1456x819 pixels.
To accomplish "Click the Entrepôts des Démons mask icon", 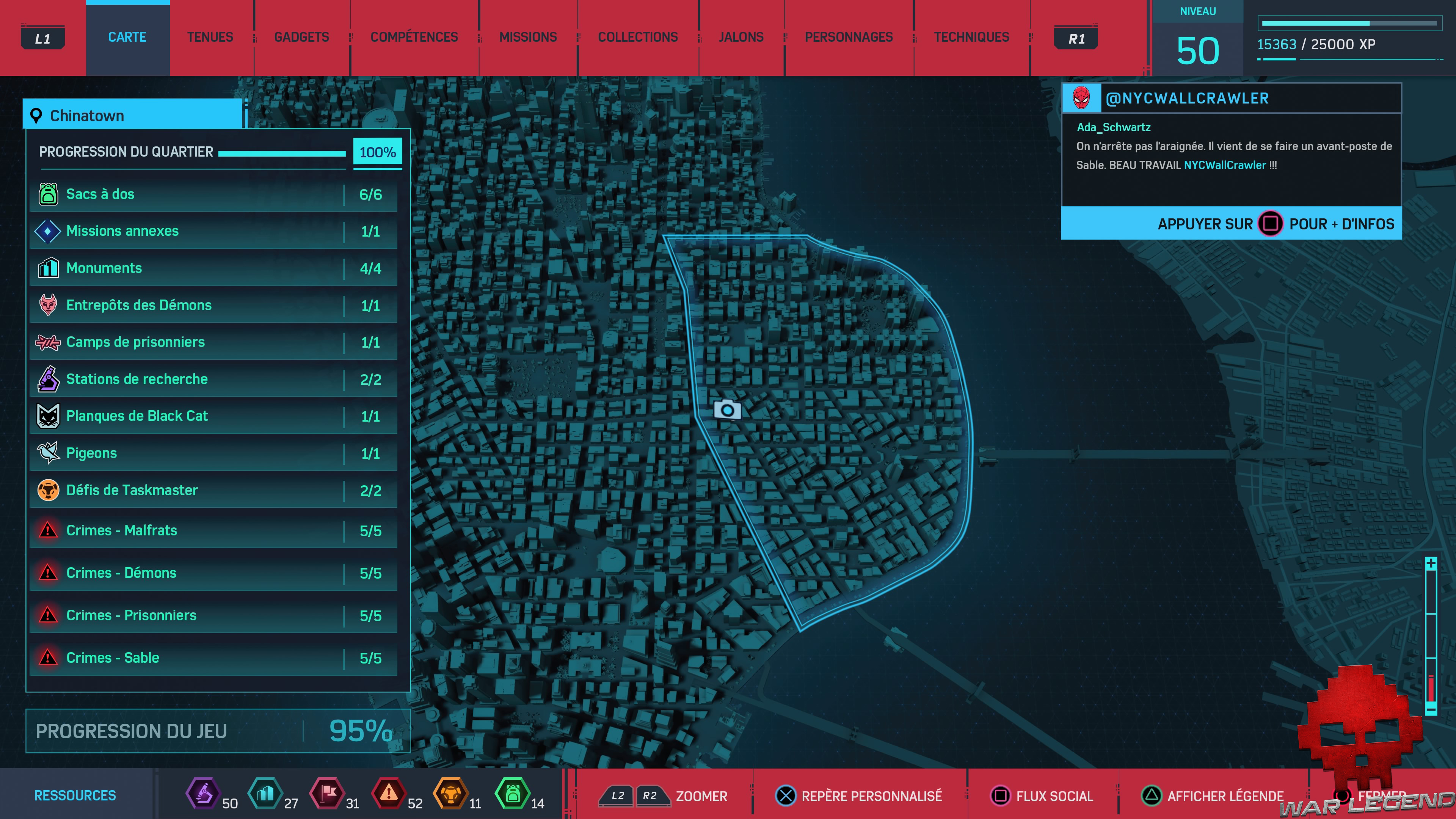I will tap(48, 305).
